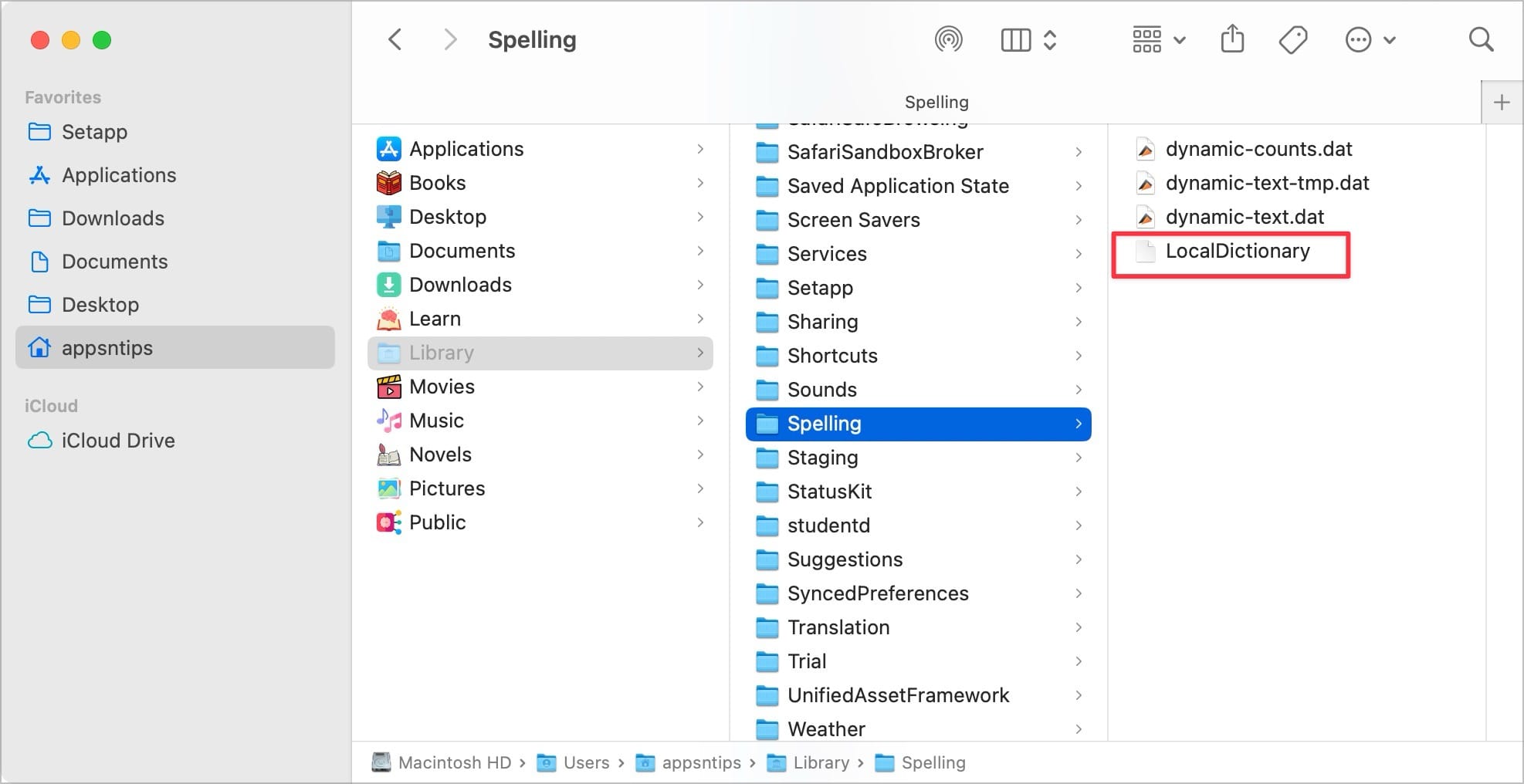
Task: Select iCloud Drive in sidebar
Action: [x=117, y=441]
